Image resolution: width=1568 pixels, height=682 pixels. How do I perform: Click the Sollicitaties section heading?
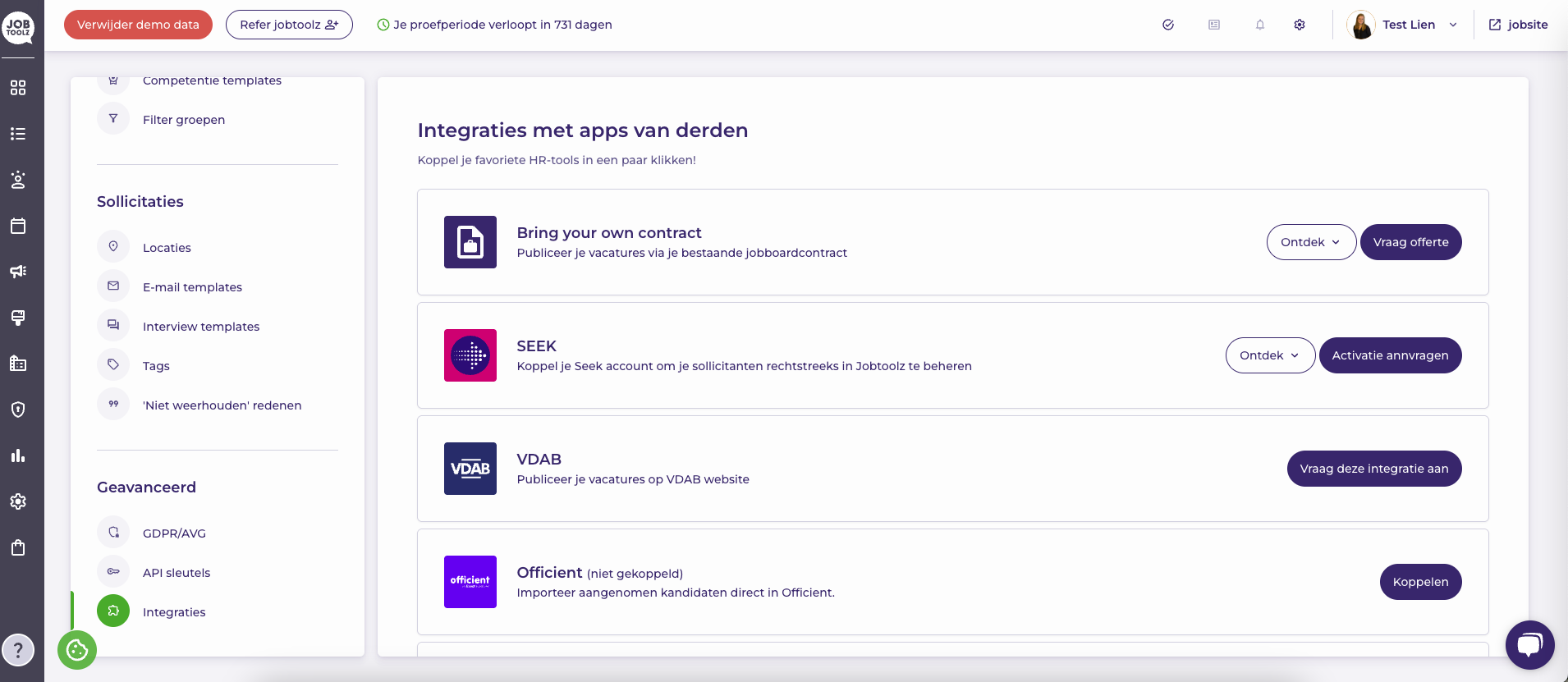(140, 202)
